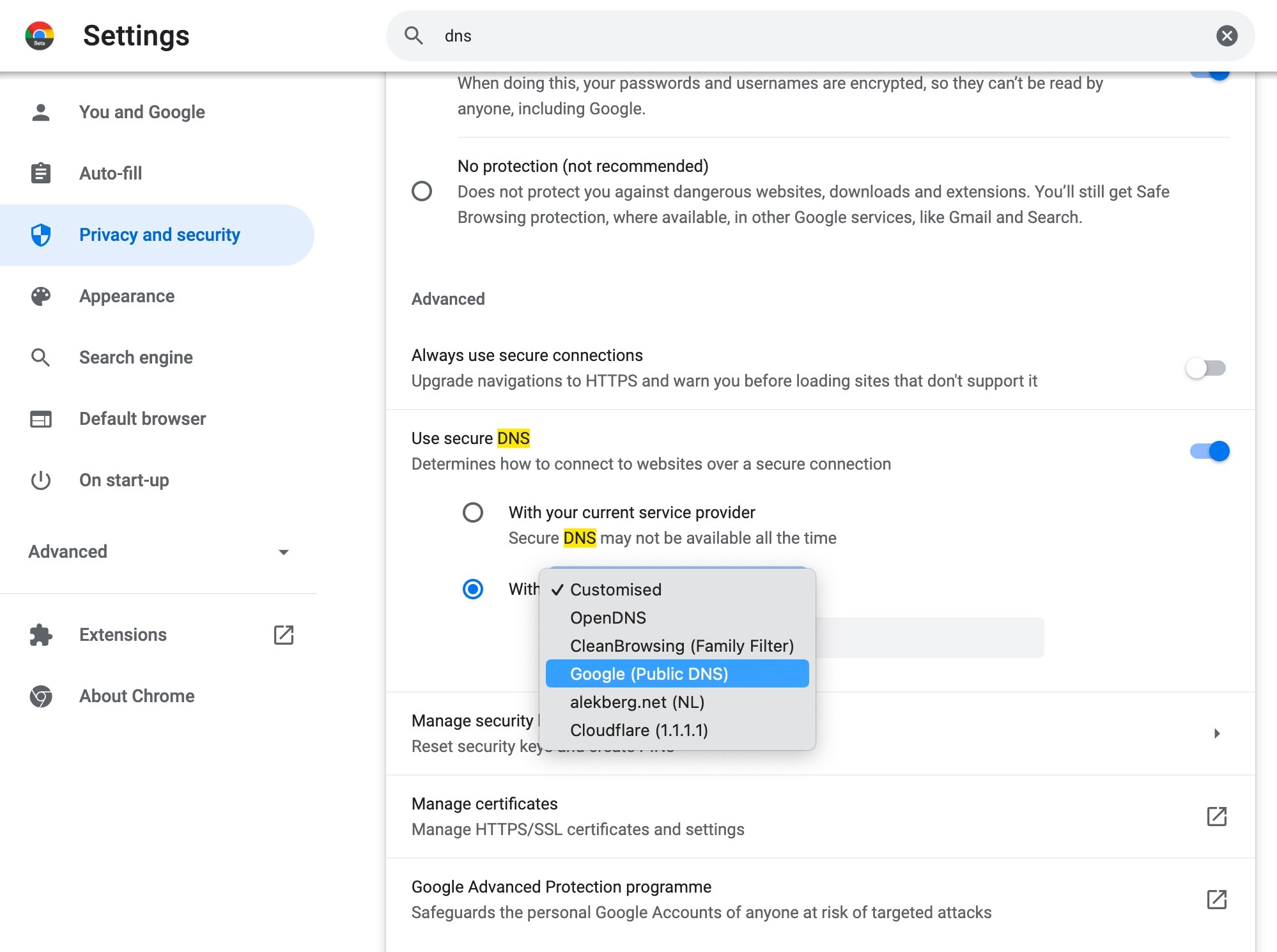Click the Privacy and security shield icon
This screenshot has height=952, width=1277.
coord(41,235)
